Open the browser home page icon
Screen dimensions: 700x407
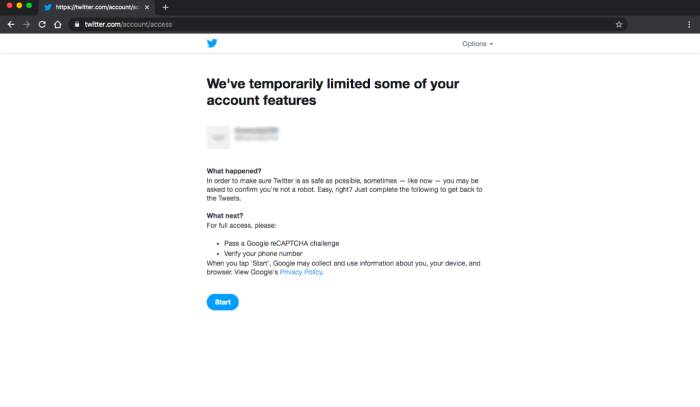(58, 24)
